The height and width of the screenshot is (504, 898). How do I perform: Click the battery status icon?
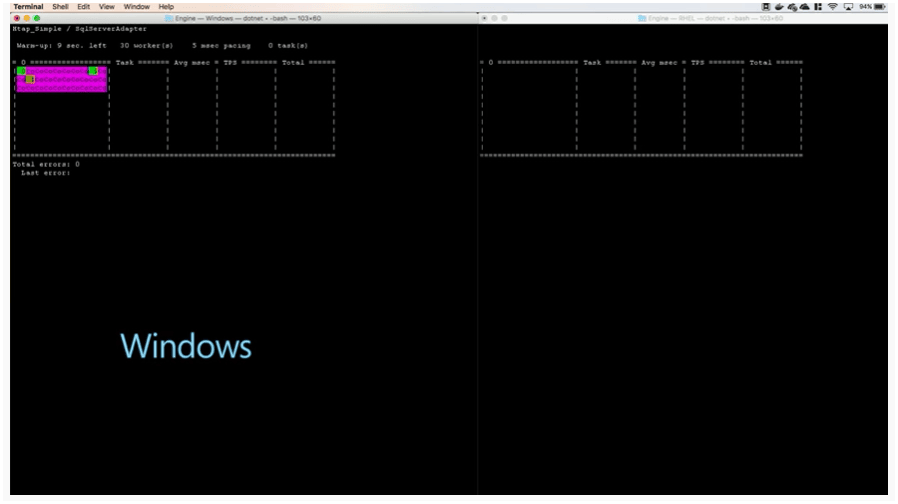[880, 7]
